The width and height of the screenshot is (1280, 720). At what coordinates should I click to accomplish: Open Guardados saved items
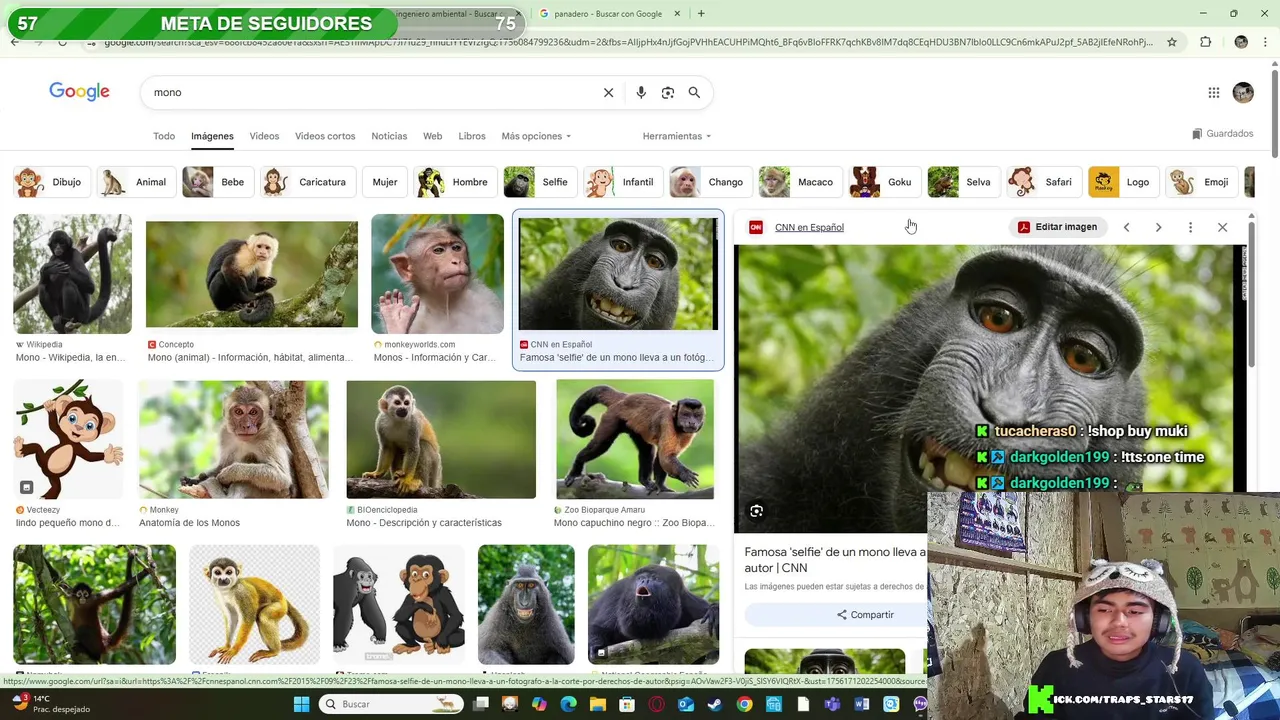click(x=1223, y=134)
